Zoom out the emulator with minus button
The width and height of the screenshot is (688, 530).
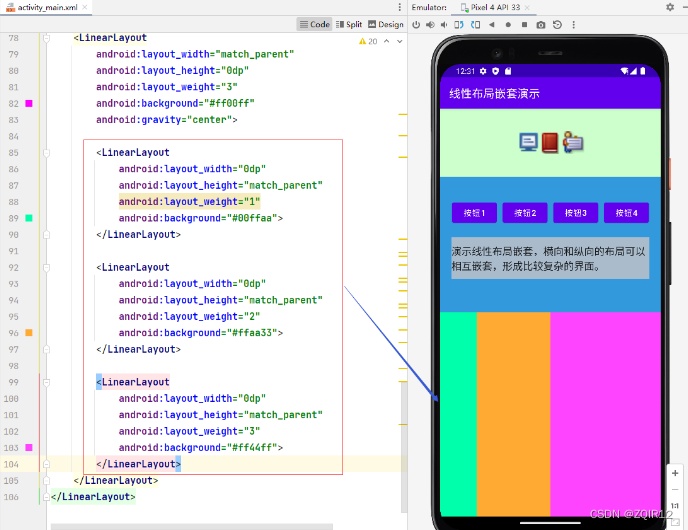675,490
